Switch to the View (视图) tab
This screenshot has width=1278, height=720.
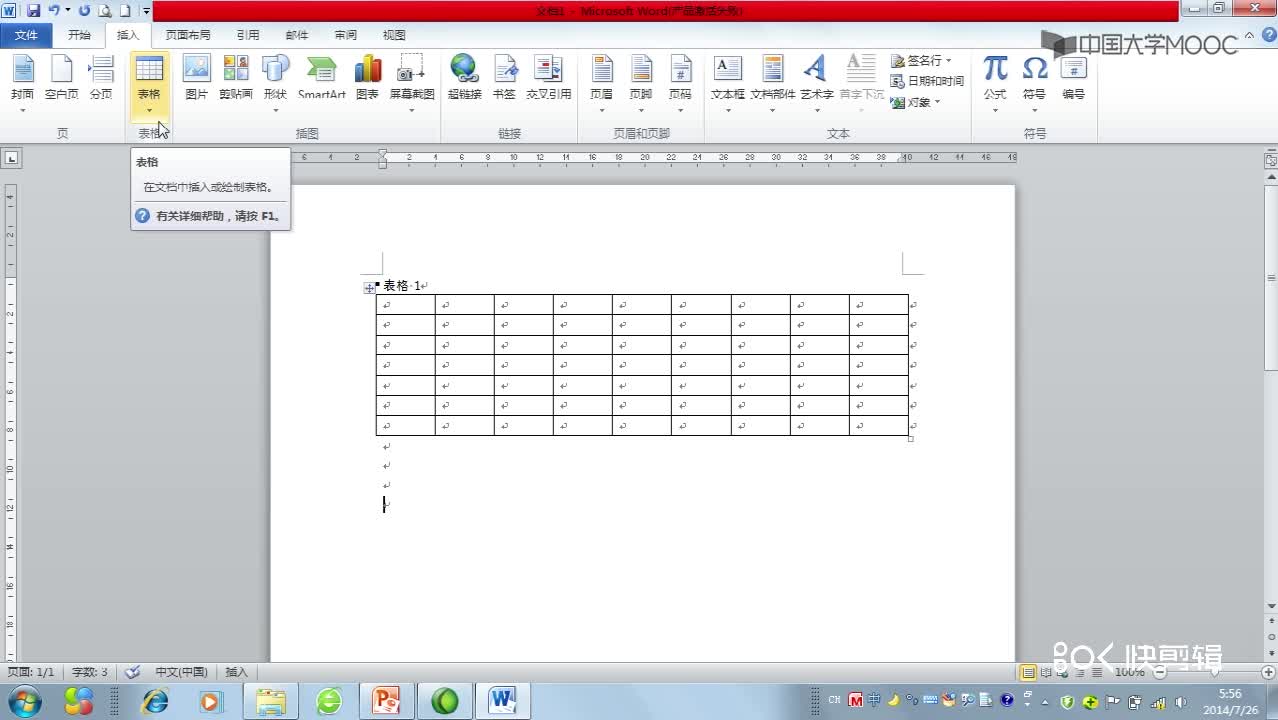[394, 35]
